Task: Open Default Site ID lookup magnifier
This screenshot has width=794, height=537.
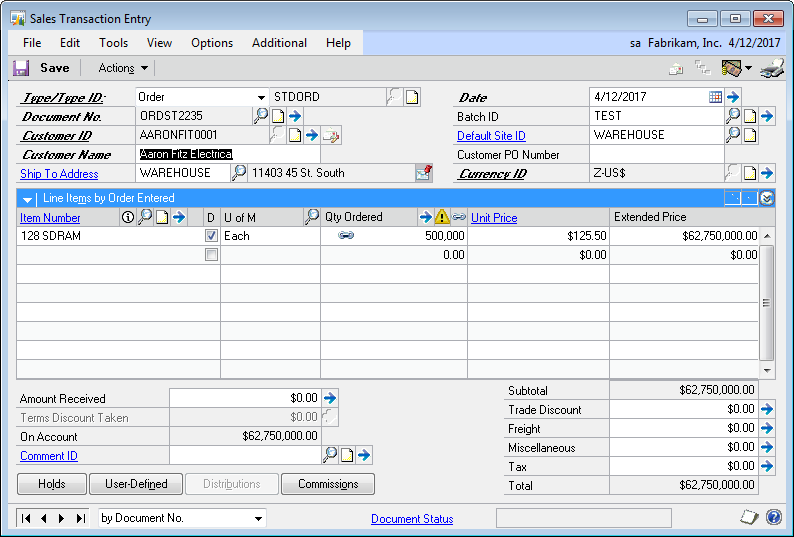Action: point(732,135)
